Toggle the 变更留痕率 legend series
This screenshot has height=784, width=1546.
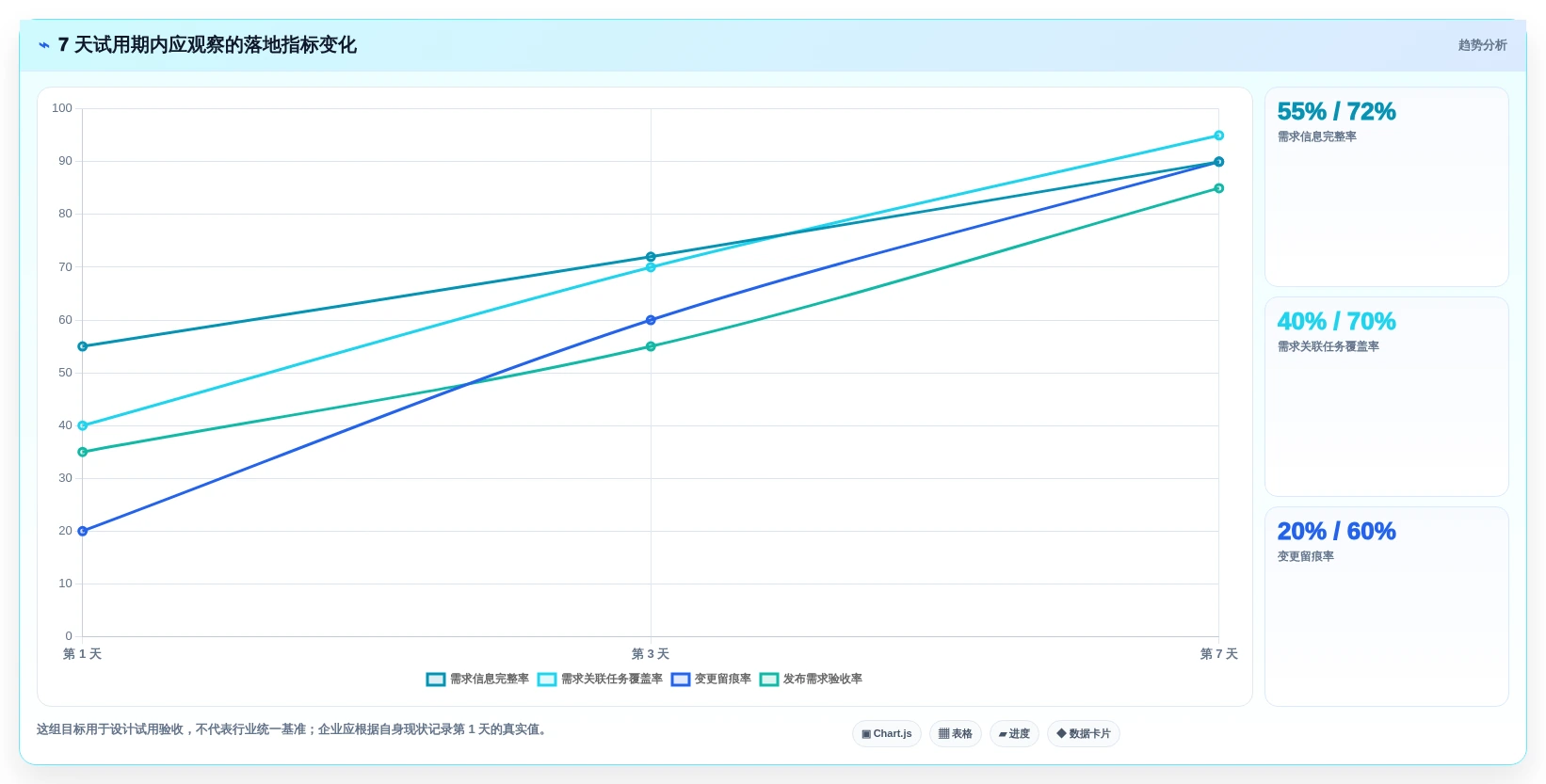pyautogui.click(x=711, y=680)
